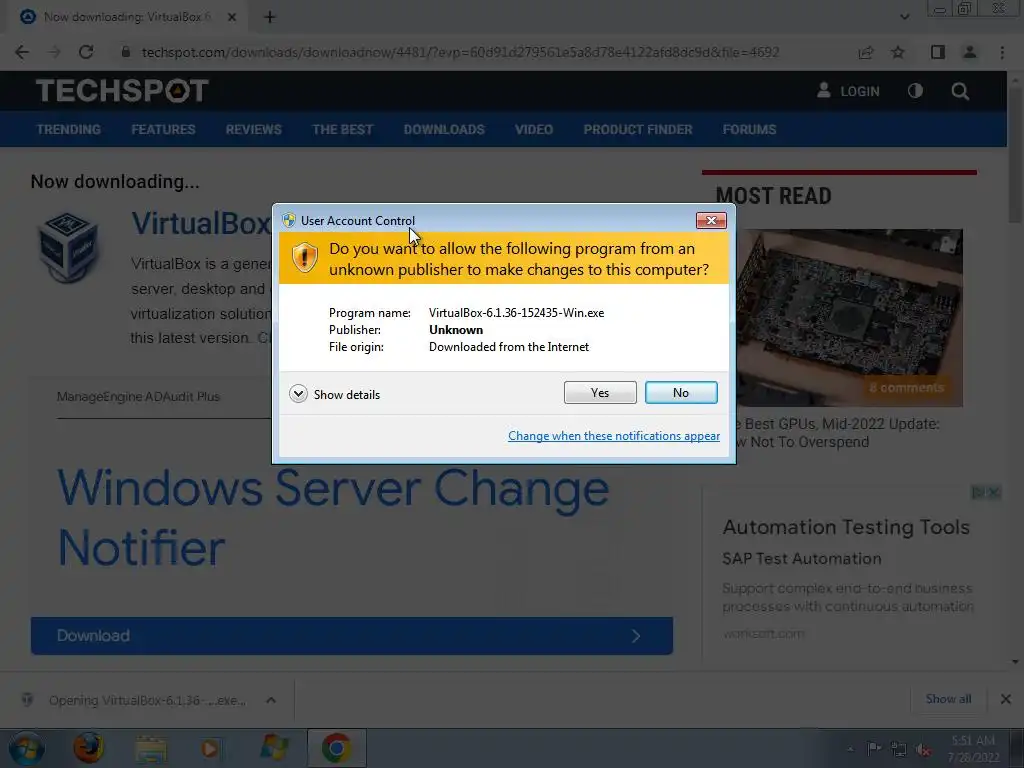Open the DOWNLOADS menu item
Viewport: 1024px width, 768px height.
(x=444, y=129)
